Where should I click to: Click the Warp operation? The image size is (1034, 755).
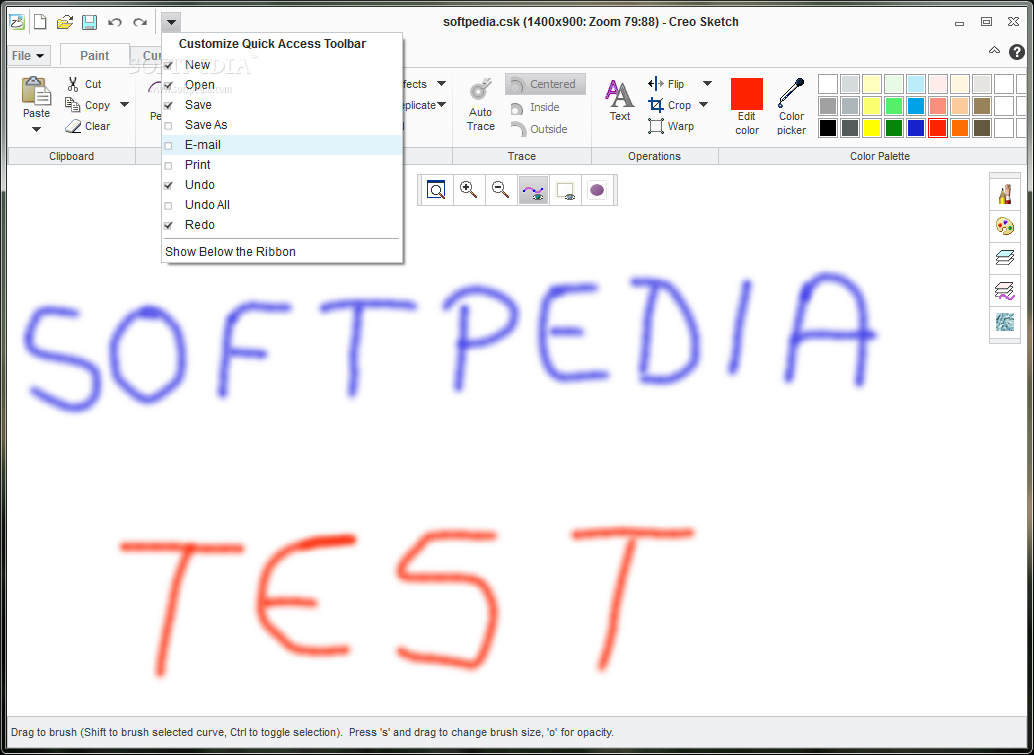pyautogui.click(x=671, y=126)
